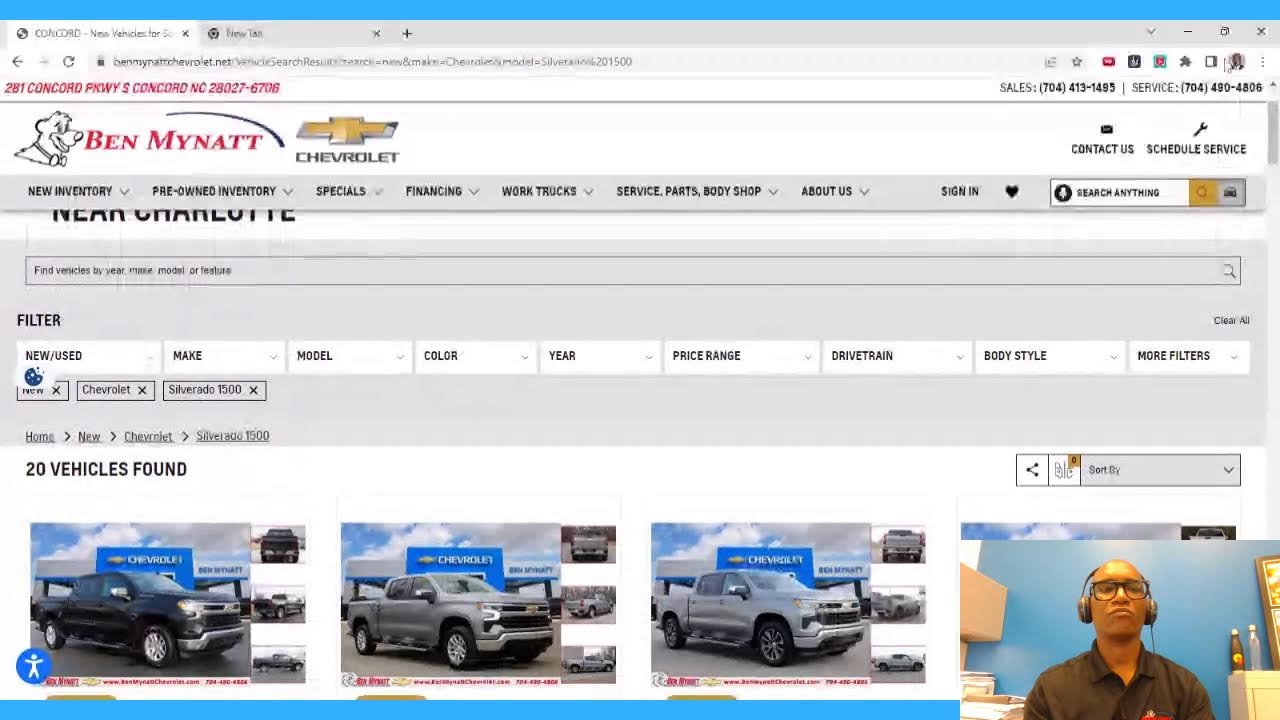Click New breadcrumb link

pos(89,437)
